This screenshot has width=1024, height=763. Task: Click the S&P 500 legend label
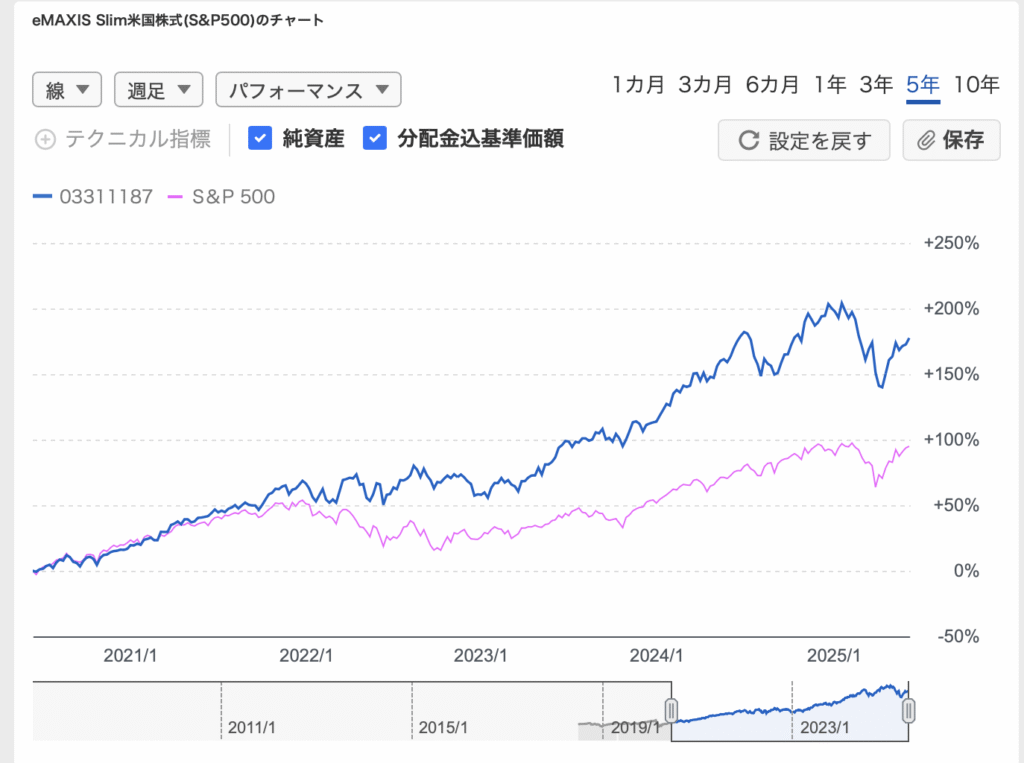tap(233, 197)
